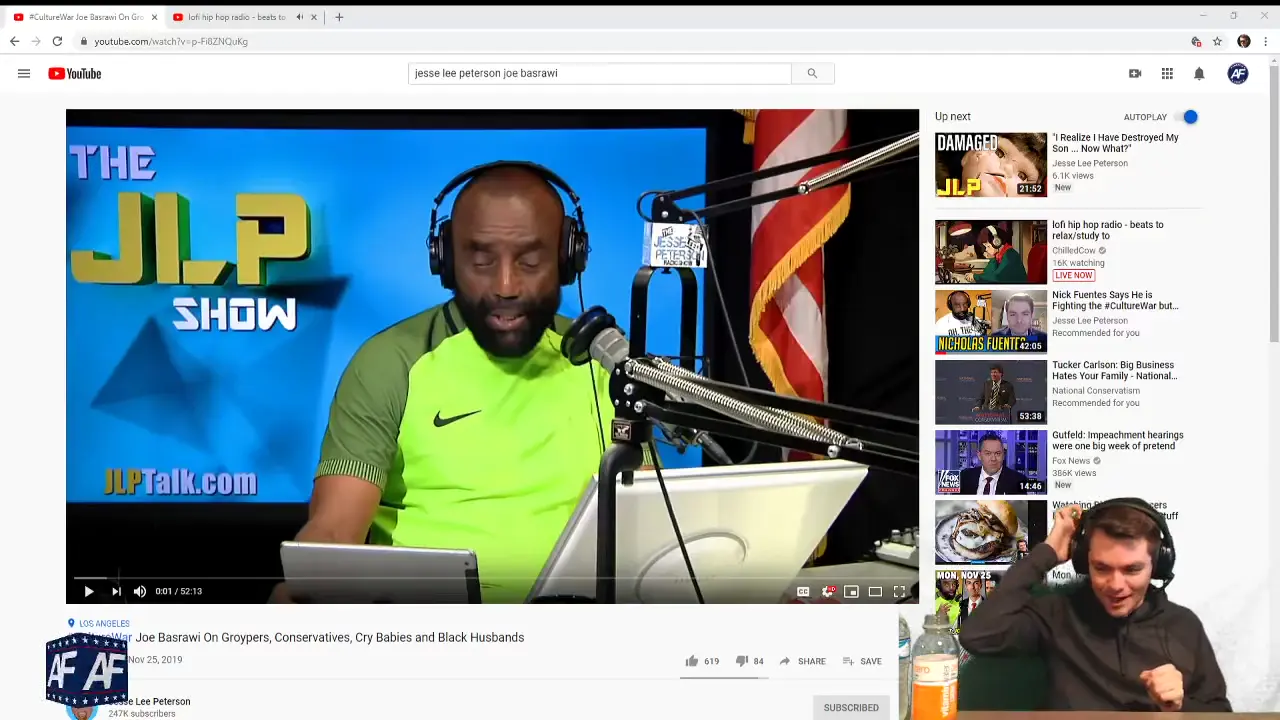Seek on the video progress bar
Viewport: 1280px width, 720px height.
click(400, 578)
